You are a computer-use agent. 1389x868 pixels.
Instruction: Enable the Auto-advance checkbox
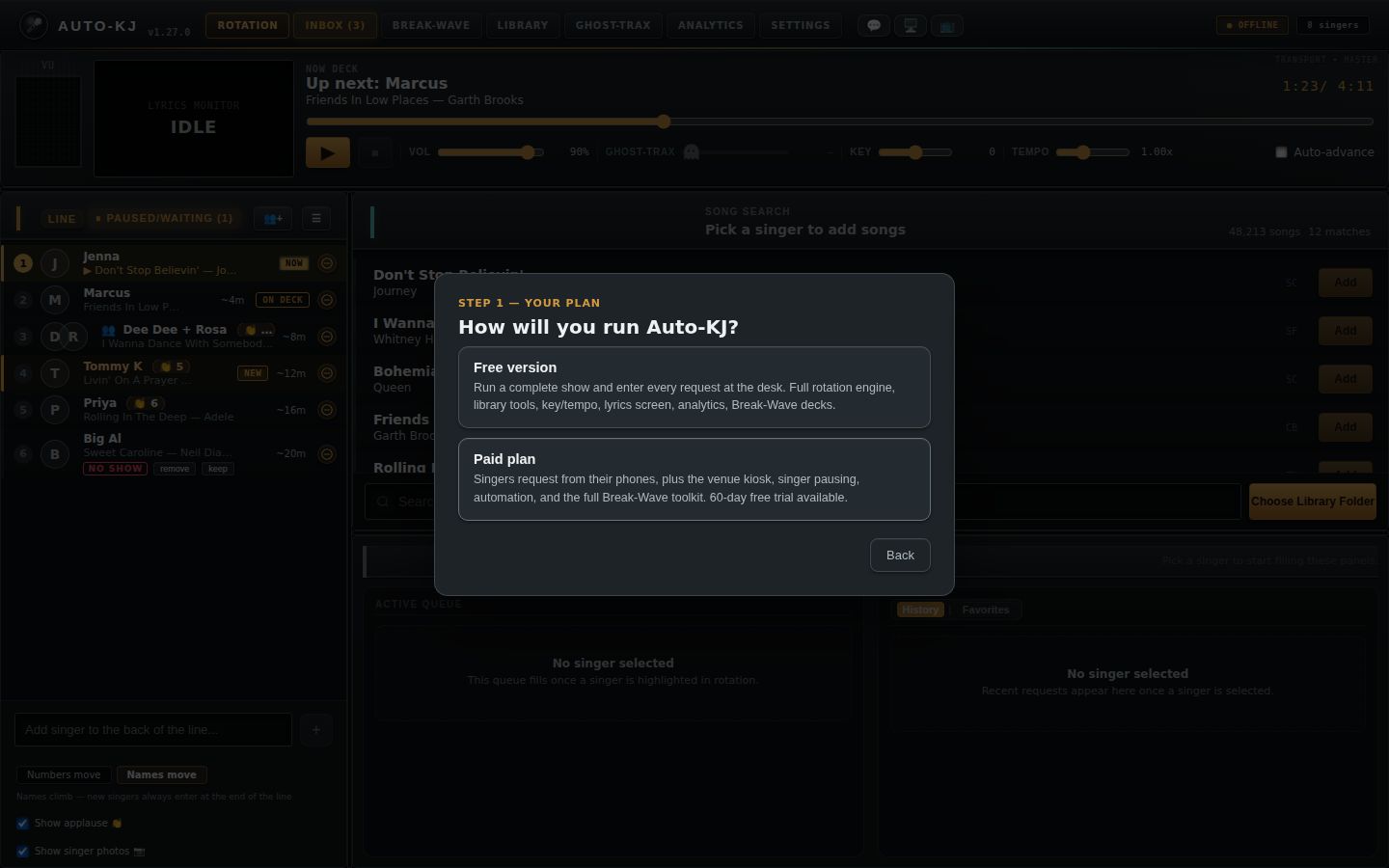coord(1281,152)
